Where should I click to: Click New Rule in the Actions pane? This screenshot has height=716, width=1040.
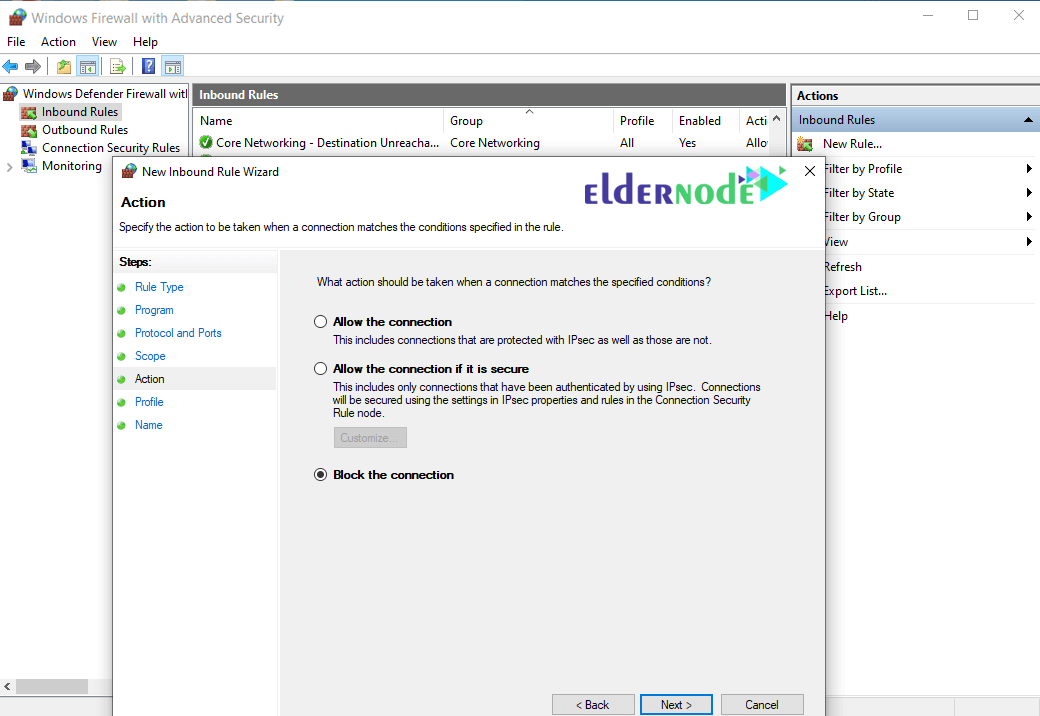tap(850, 143)
